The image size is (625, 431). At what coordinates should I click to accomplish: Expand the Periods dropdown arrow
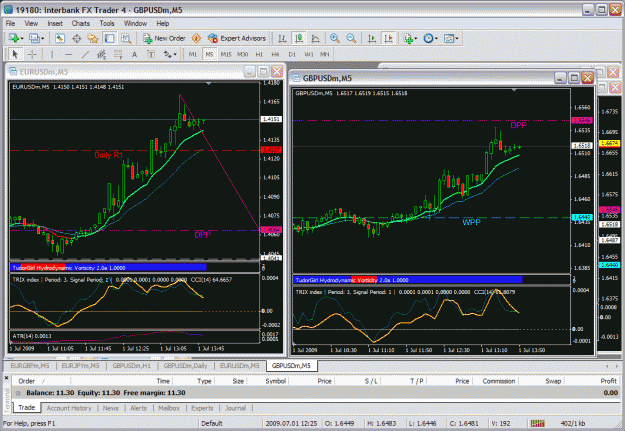pos(436,39)
